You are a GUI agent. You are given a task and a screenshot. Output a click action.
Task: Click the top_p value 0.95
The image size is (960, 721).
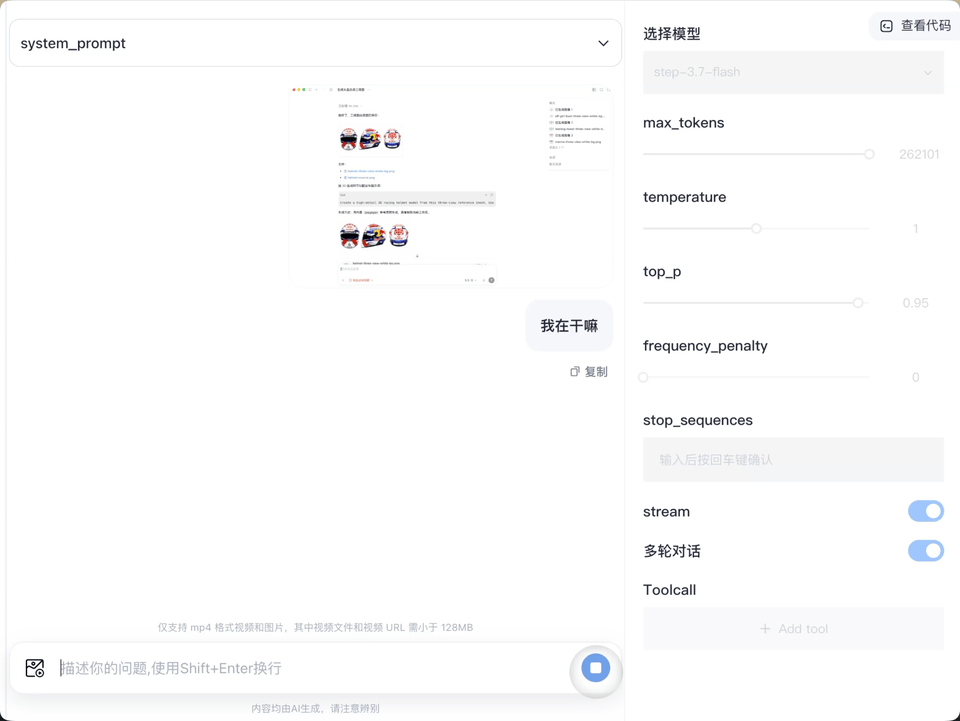click(x=915, y=303)
